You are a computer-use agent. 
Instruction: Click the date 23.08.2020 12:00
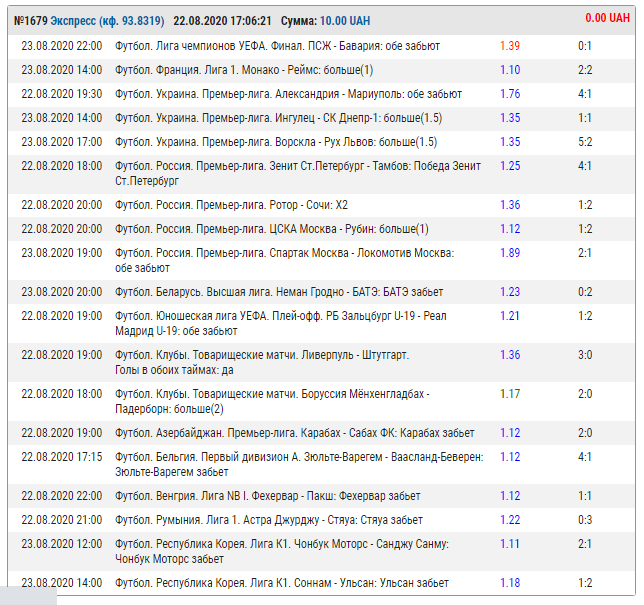click(62, 544)
